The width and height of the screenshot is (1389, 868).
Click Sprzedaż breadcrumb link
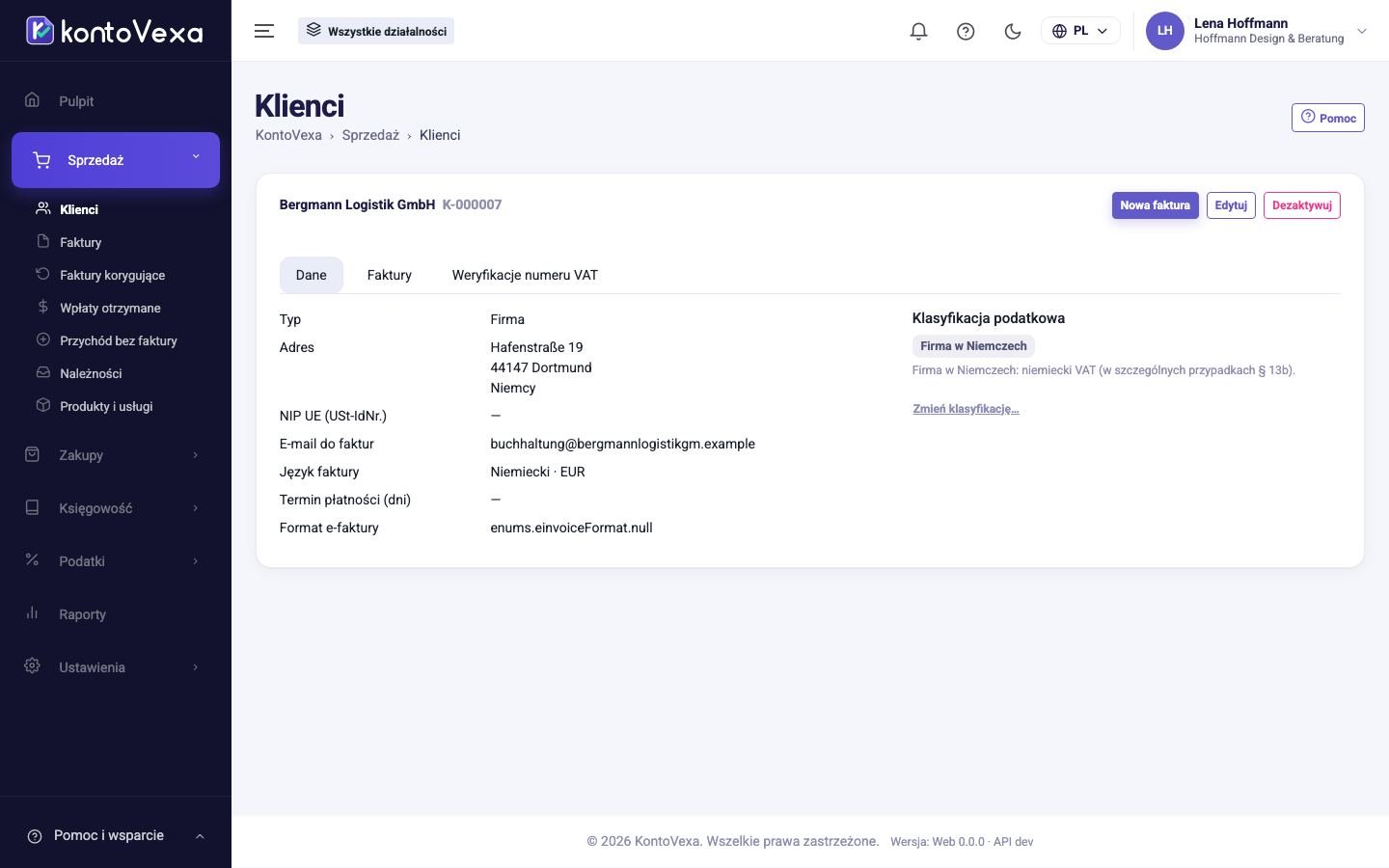click(x=370, y=135)
